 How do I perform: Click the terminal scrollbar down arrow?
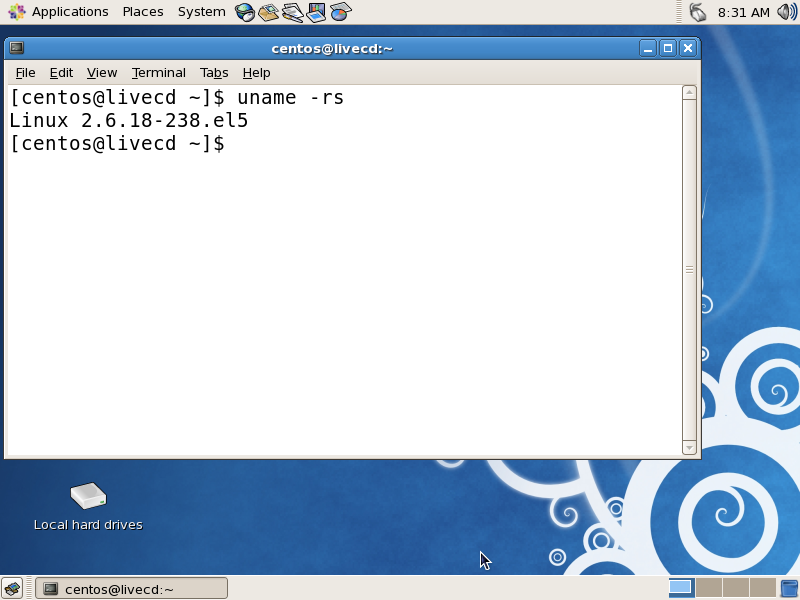pyautogui.click(x=689, y=446)
